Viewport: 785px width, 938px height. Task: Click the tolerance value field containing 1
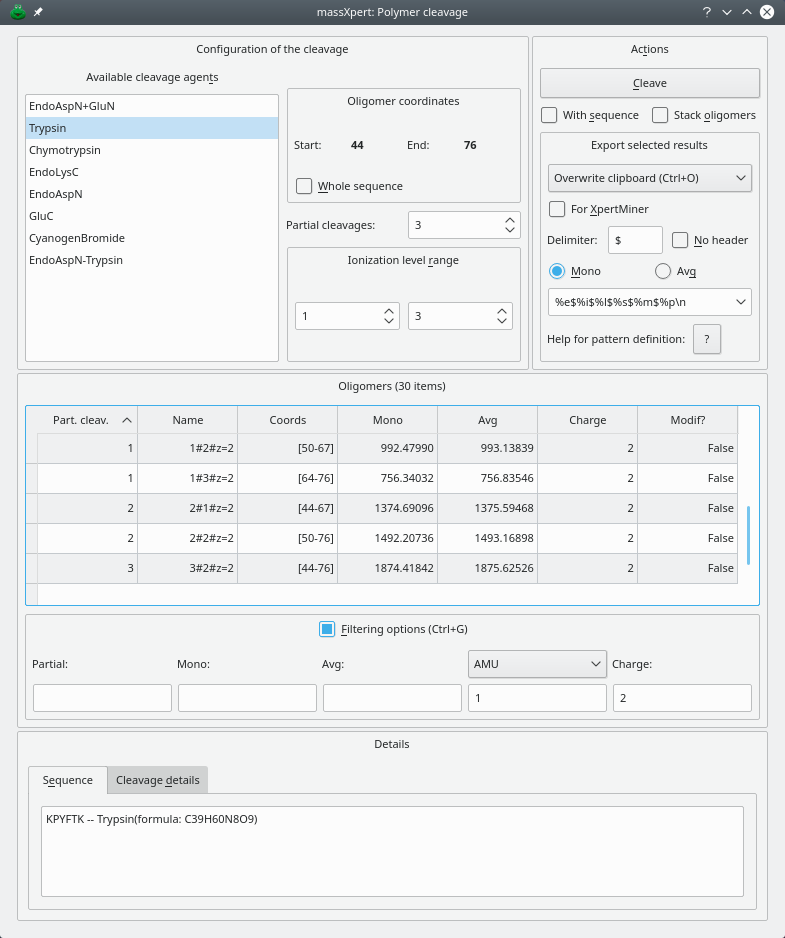click(537, 698)
